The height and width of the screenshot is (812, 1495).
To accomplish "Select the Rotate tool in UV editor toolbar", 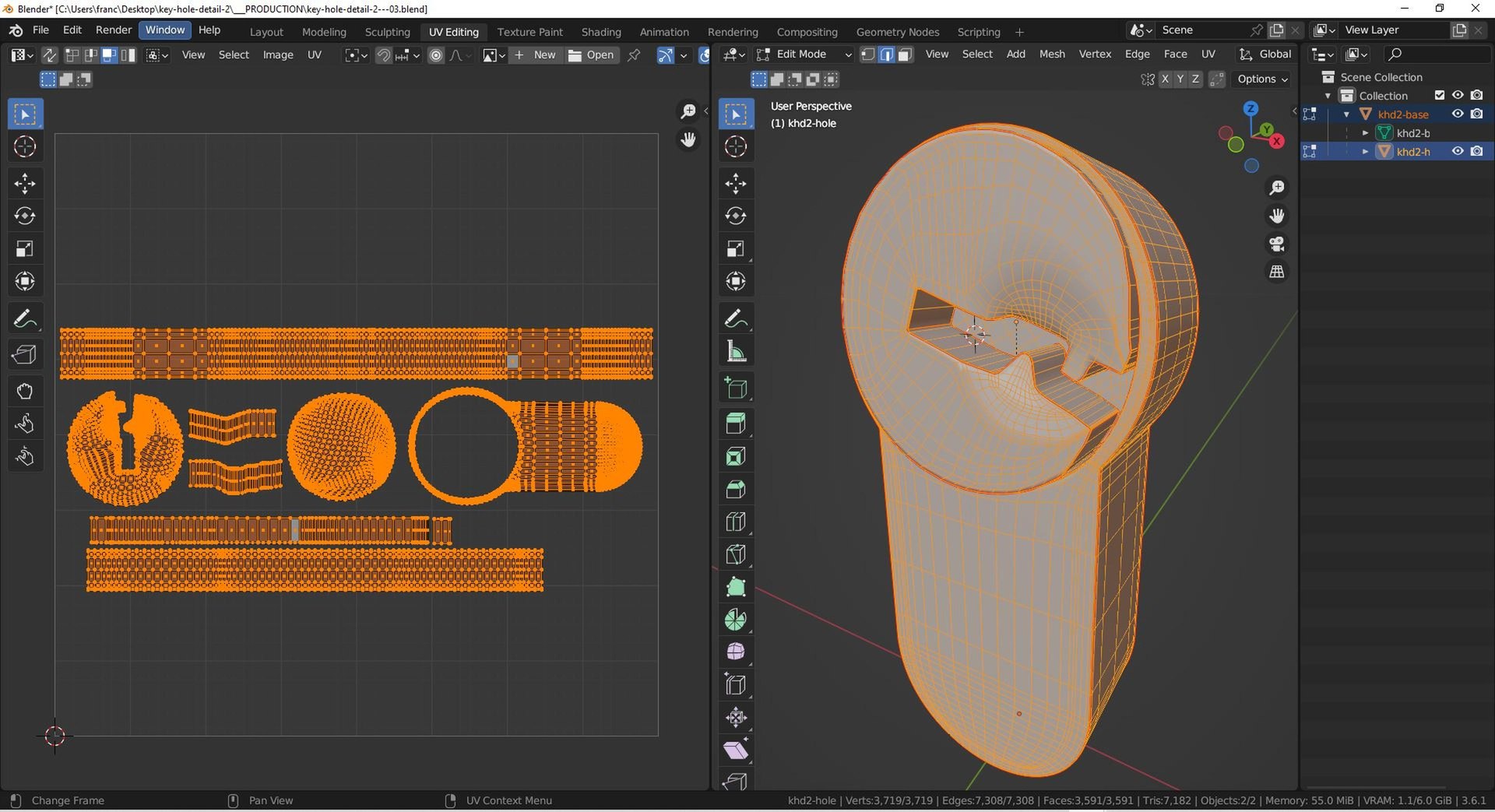I will 25,216.
